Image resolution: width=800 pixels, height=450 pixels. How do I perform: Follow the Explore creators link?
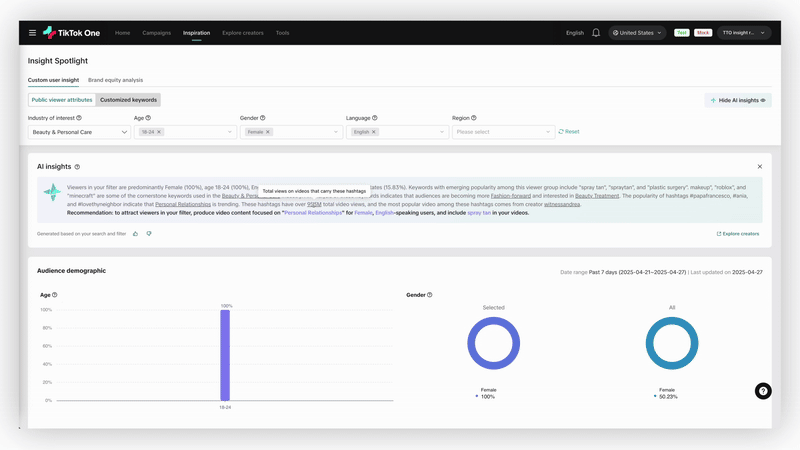pyautogui.click(x=738, y=234)
